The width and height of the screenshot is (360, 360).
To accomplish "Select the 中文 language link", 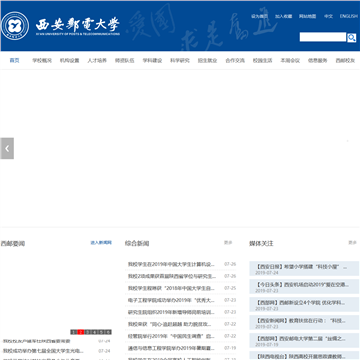I will coord(328,16).
